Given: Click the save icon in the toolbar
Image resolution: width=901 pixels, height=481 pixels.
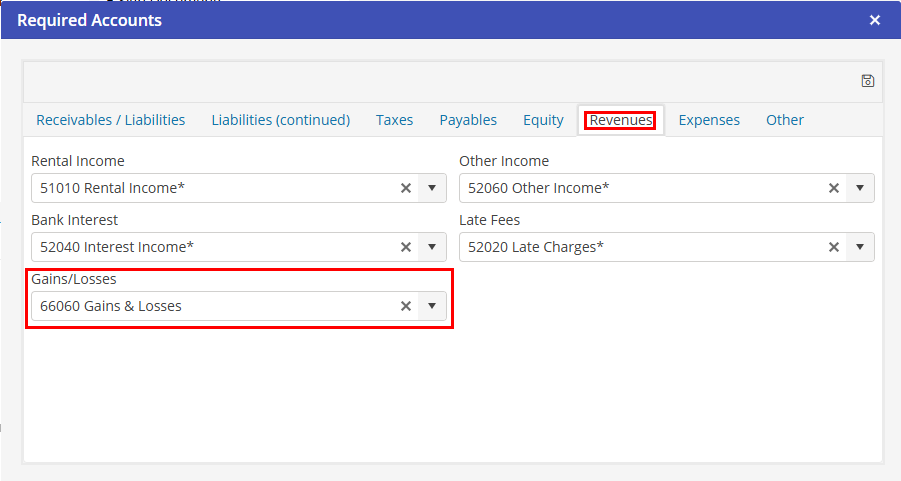Looking at the screenshot, I should (x=867, y=81).
